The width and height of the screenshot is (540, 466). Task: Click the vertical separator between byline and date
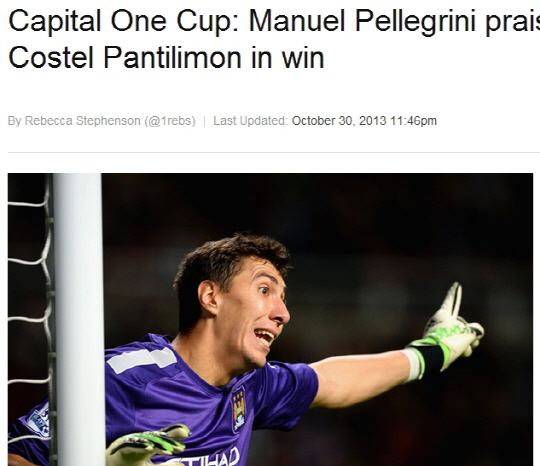[204, 121]
